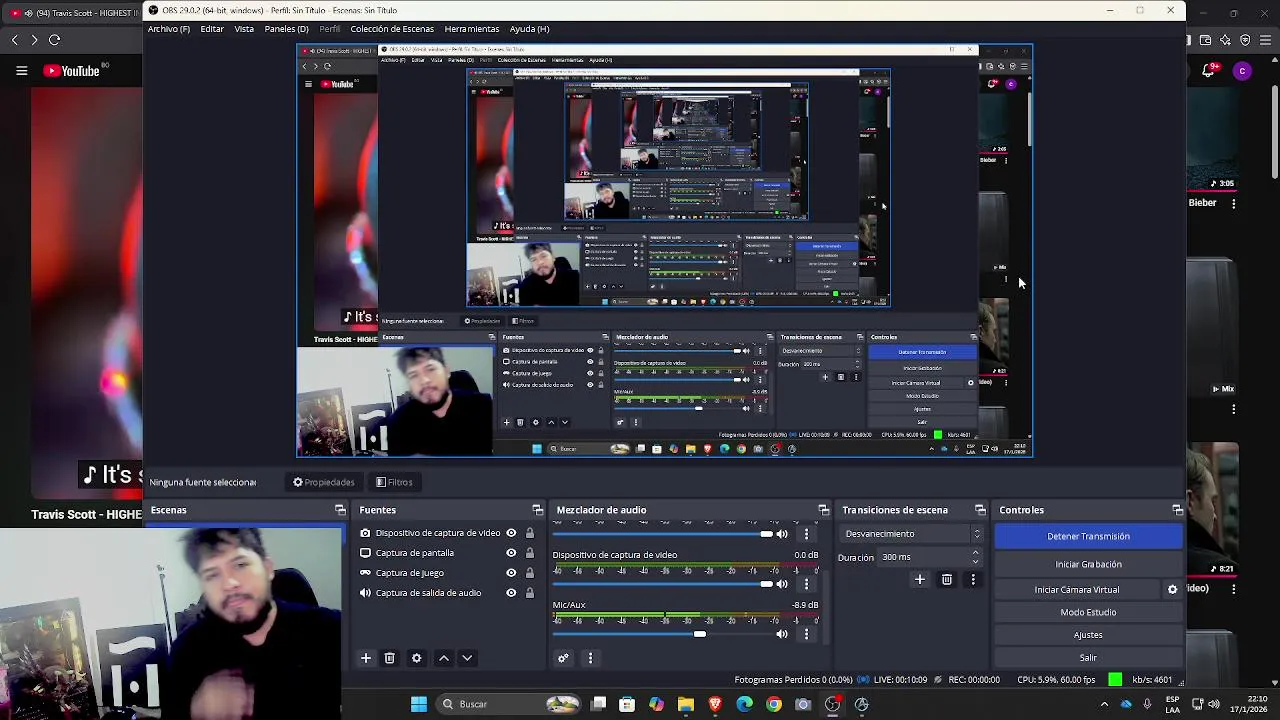Mute Dispositivo de captura de video speaker icon
This screenshot has height=720, width=1280.
point(782,584)
